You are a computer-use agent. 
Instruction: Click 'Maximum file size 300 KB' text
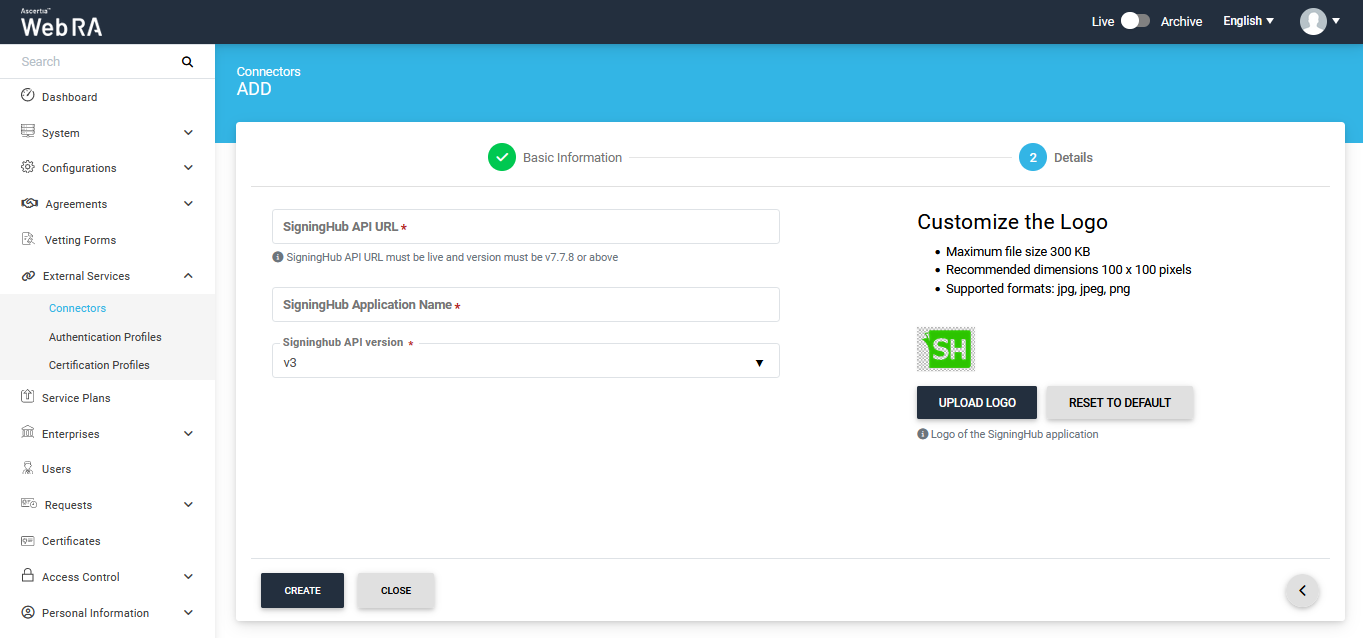[x=1018, y=251]
